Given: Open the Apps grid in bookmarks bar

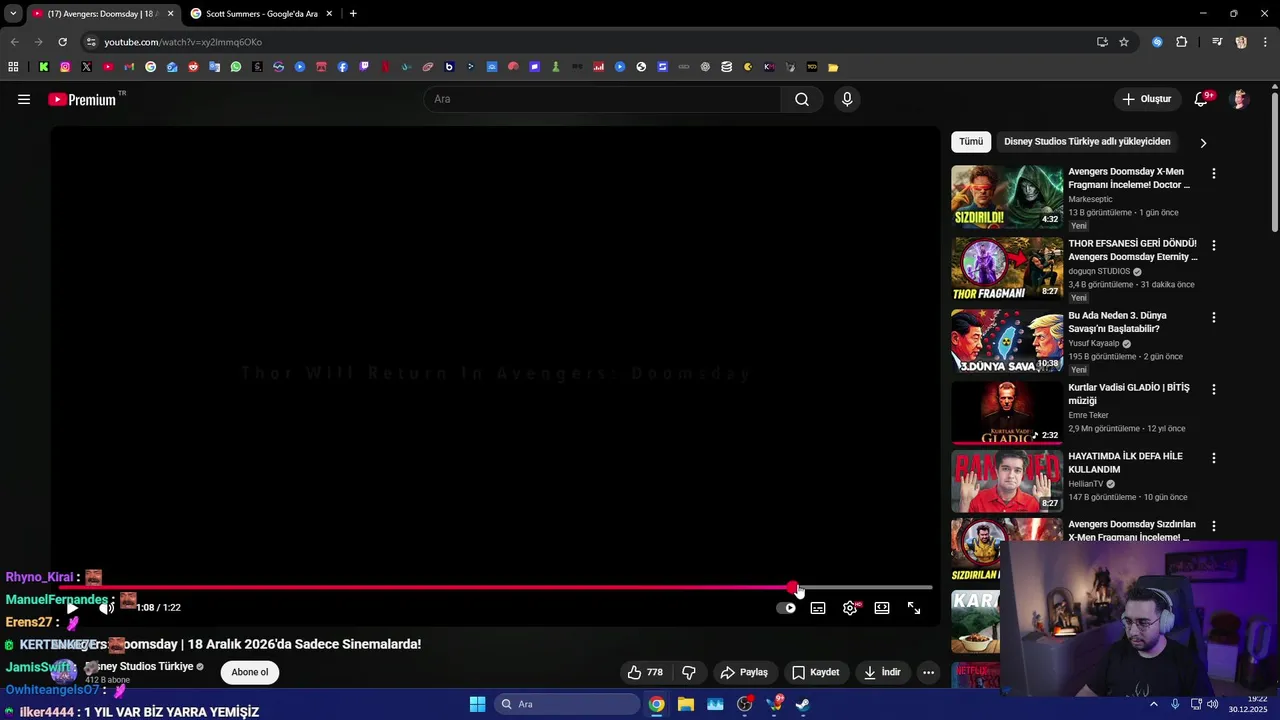Looking at the screenshot, I should pyautogui.click(x=13, y=67).
